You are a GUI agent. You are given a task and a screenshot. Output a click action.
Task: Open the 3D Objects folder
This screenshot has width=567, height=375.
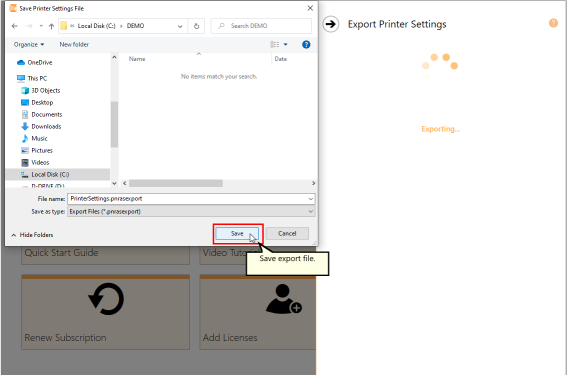click(x=40, y=90)
